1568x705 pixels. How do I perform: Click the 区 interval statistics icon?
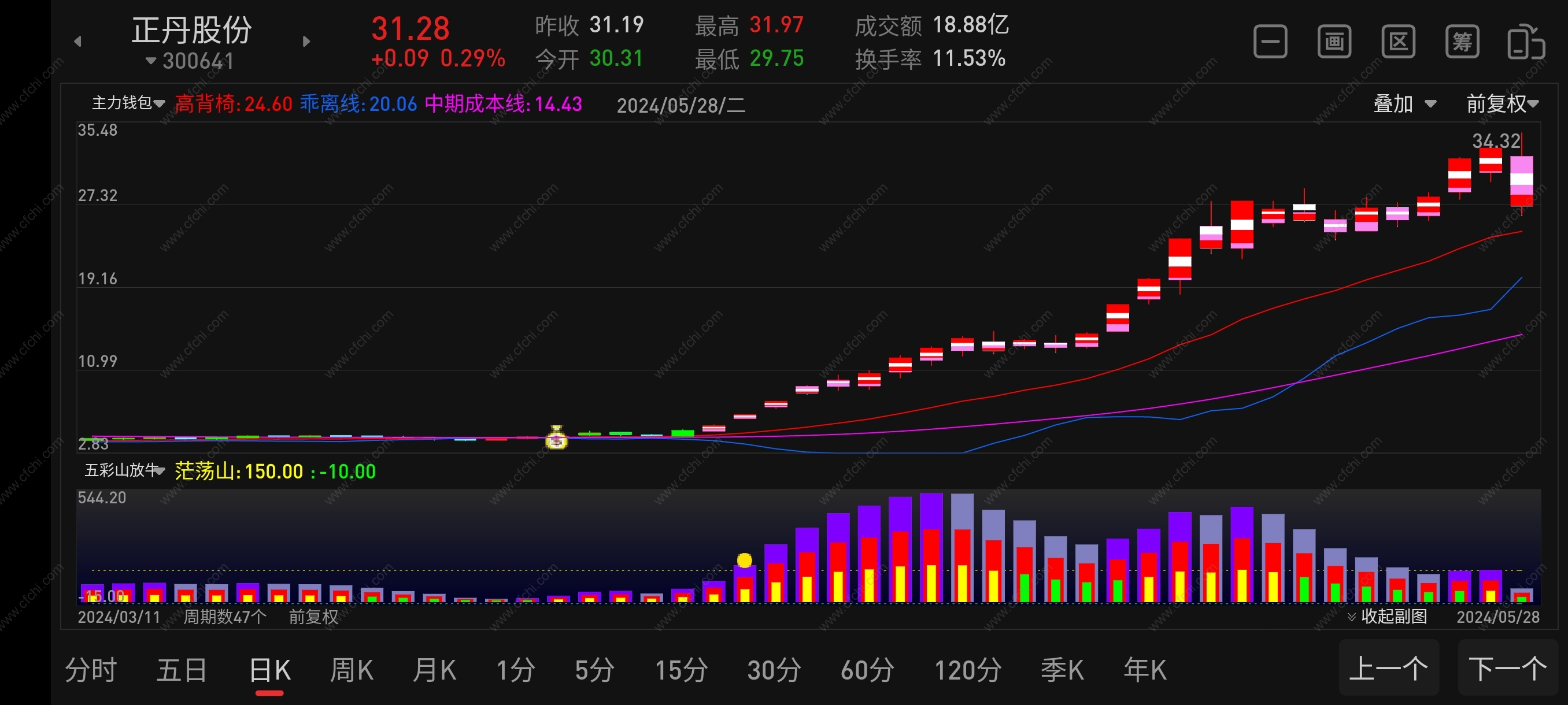pos(1397,42)
